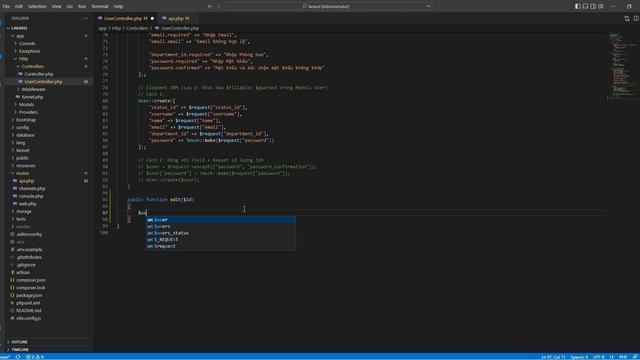Toggle secondary side bar layout icon
Screen dimensions: 640x360
pyautogui.click(x=593, y=7)
